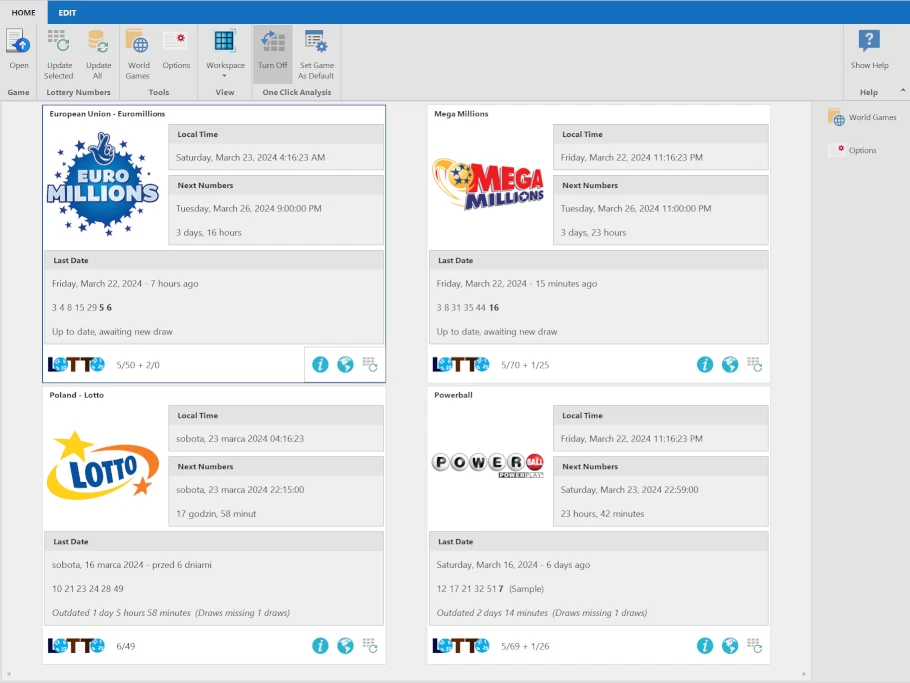This screenshot has height=683, width=910.
Task: Click 'European Union - Euromillions' title
Action: (x=107, y=114)
